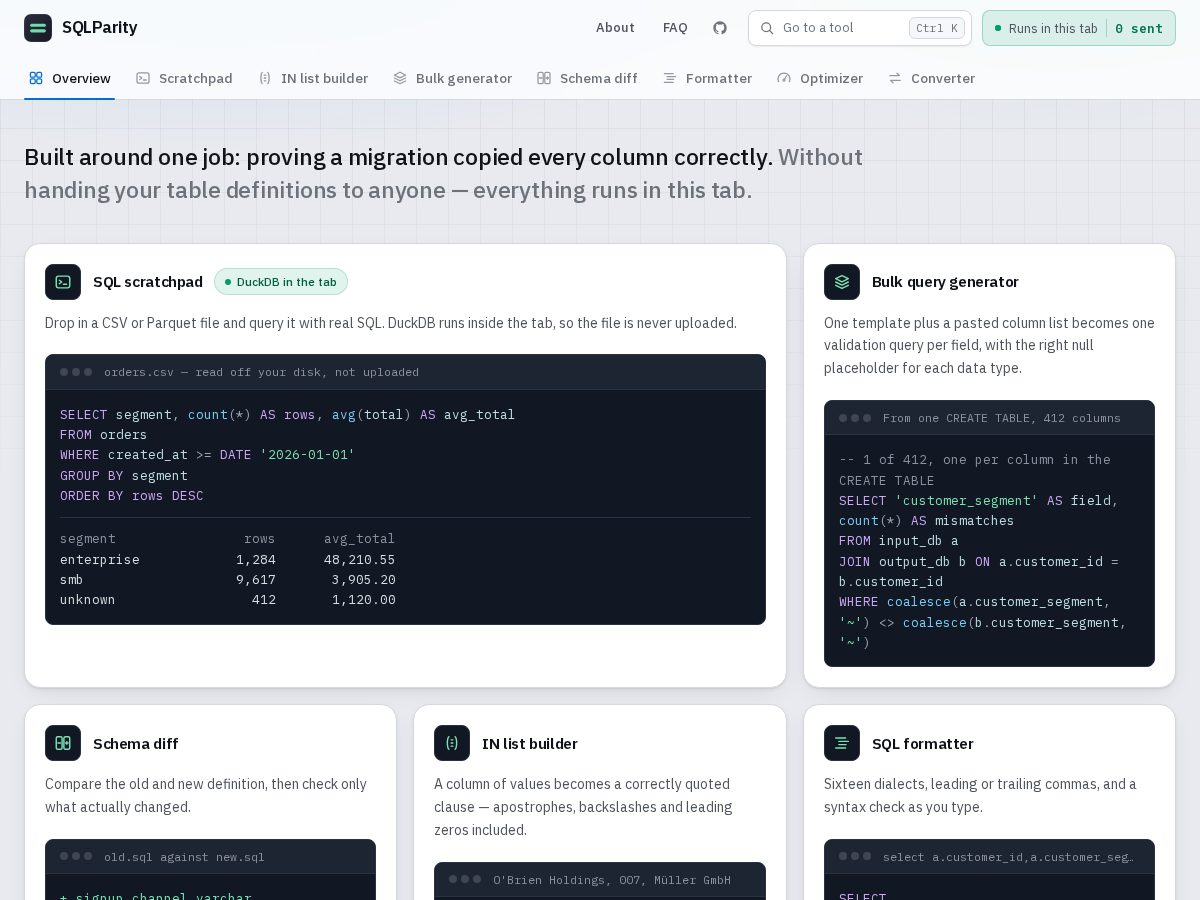Open the IN list builder card title
Viewport: 1200px width, 900px height.
click(530, 743)
